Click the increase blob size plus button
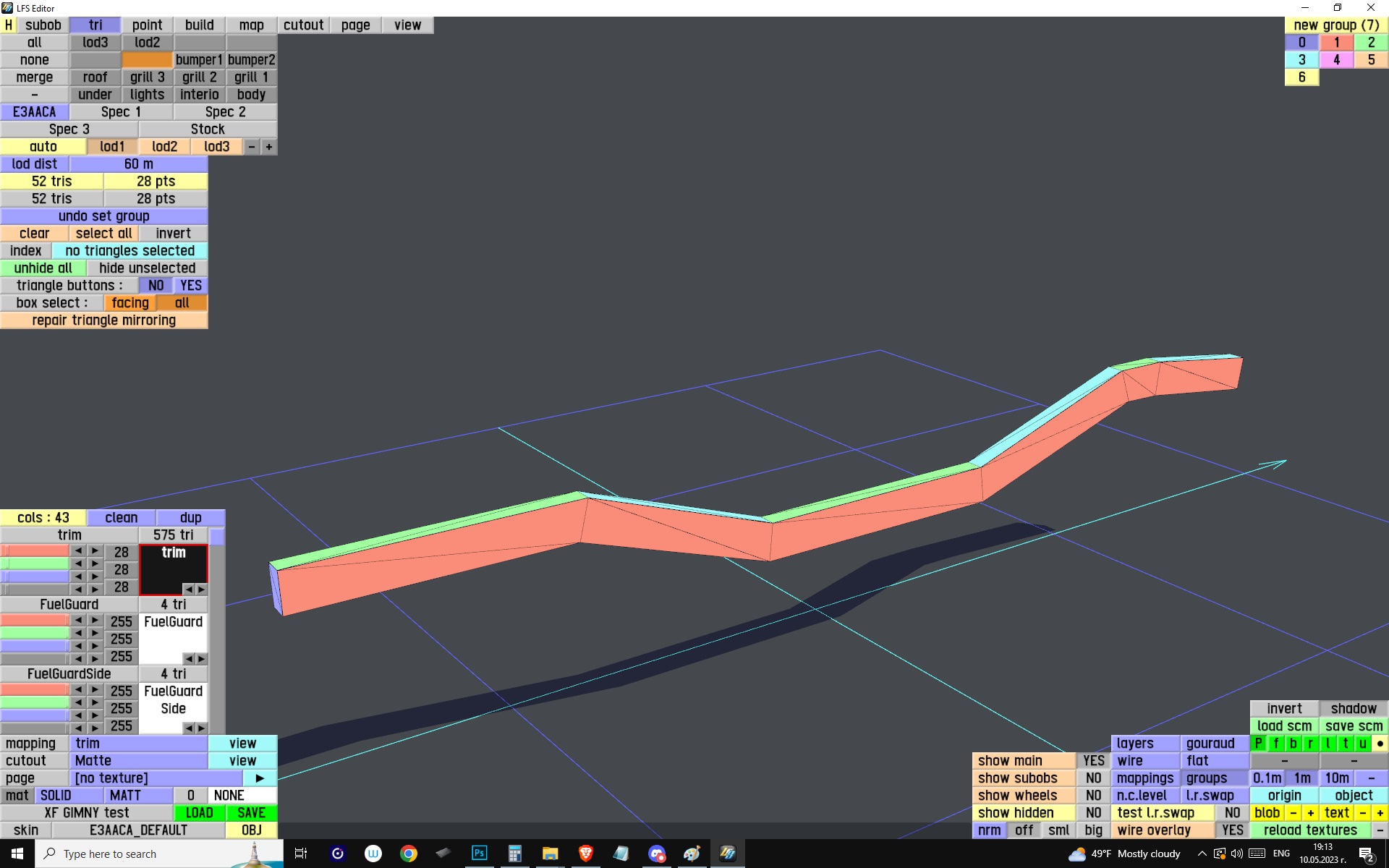The width and height of the screenshot is (1389, 868). tap(1310, 813)
